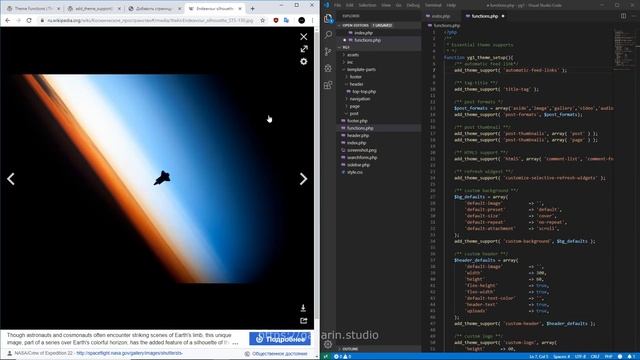This screenshot has width=640, height=360.
Task: Open the Edit menu in VS Code
Action: pyautogui.click(x=349, y=5)
